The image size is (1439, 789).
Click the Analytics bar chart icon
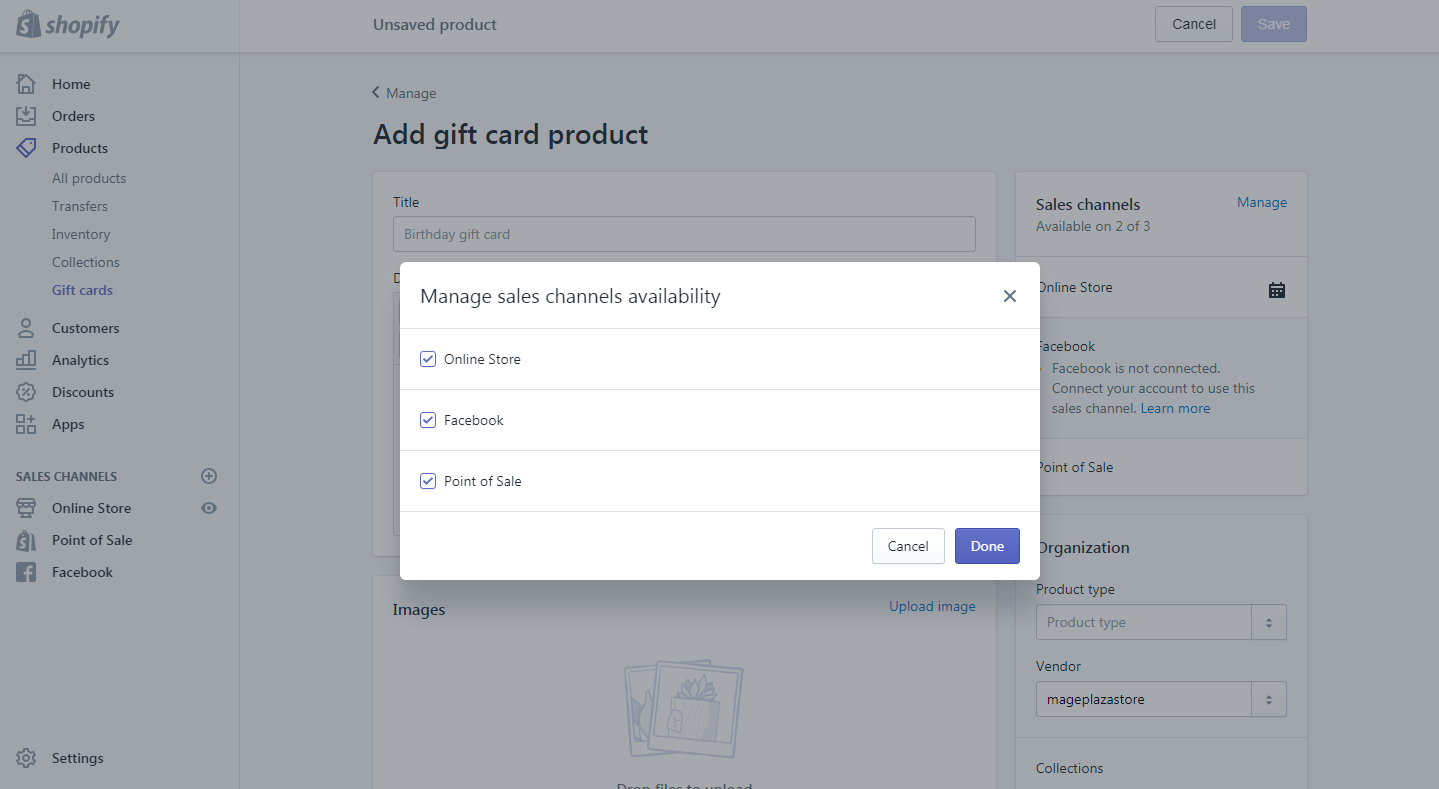pyautogui.click(x=26, y=360)
